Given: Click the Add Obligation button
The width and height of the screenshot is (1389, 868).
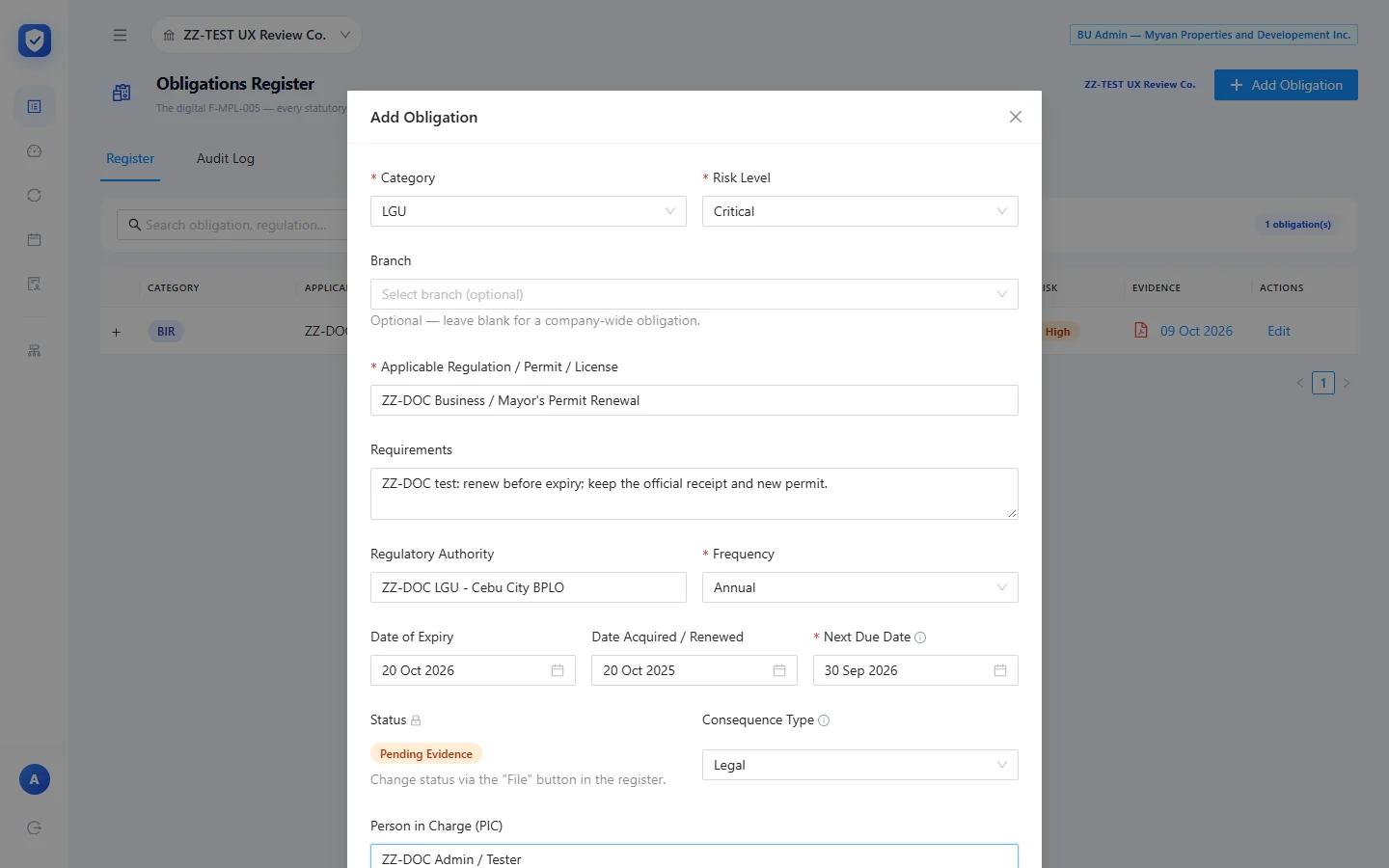Looking at the screenshot, I should pos(1286,85).
